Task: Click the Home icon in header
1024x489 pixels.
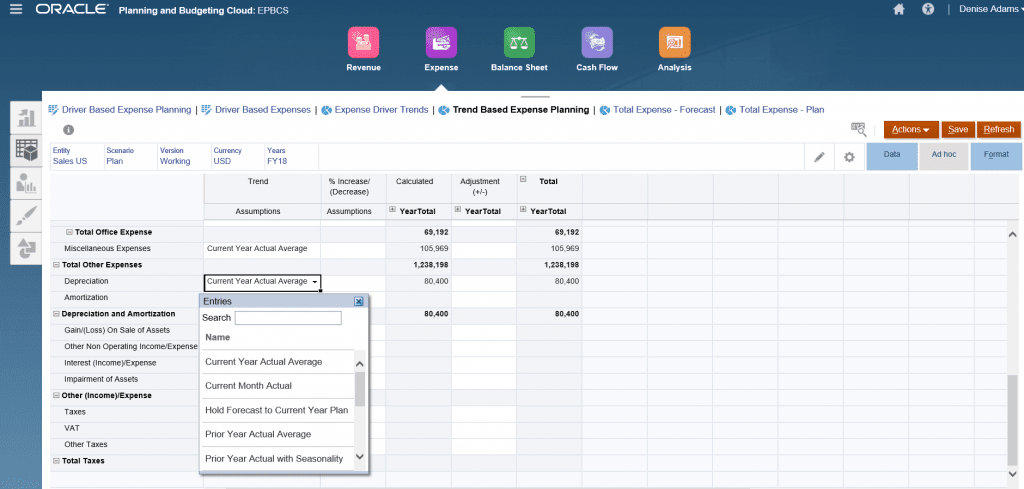Action: (898, 10)
